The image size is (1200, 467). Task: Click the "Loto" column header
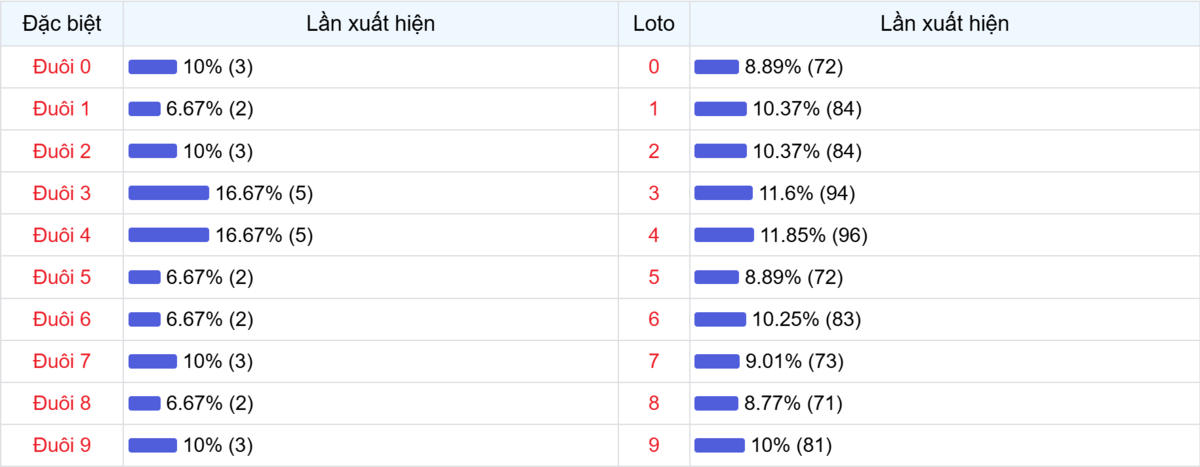coord(654,24)
